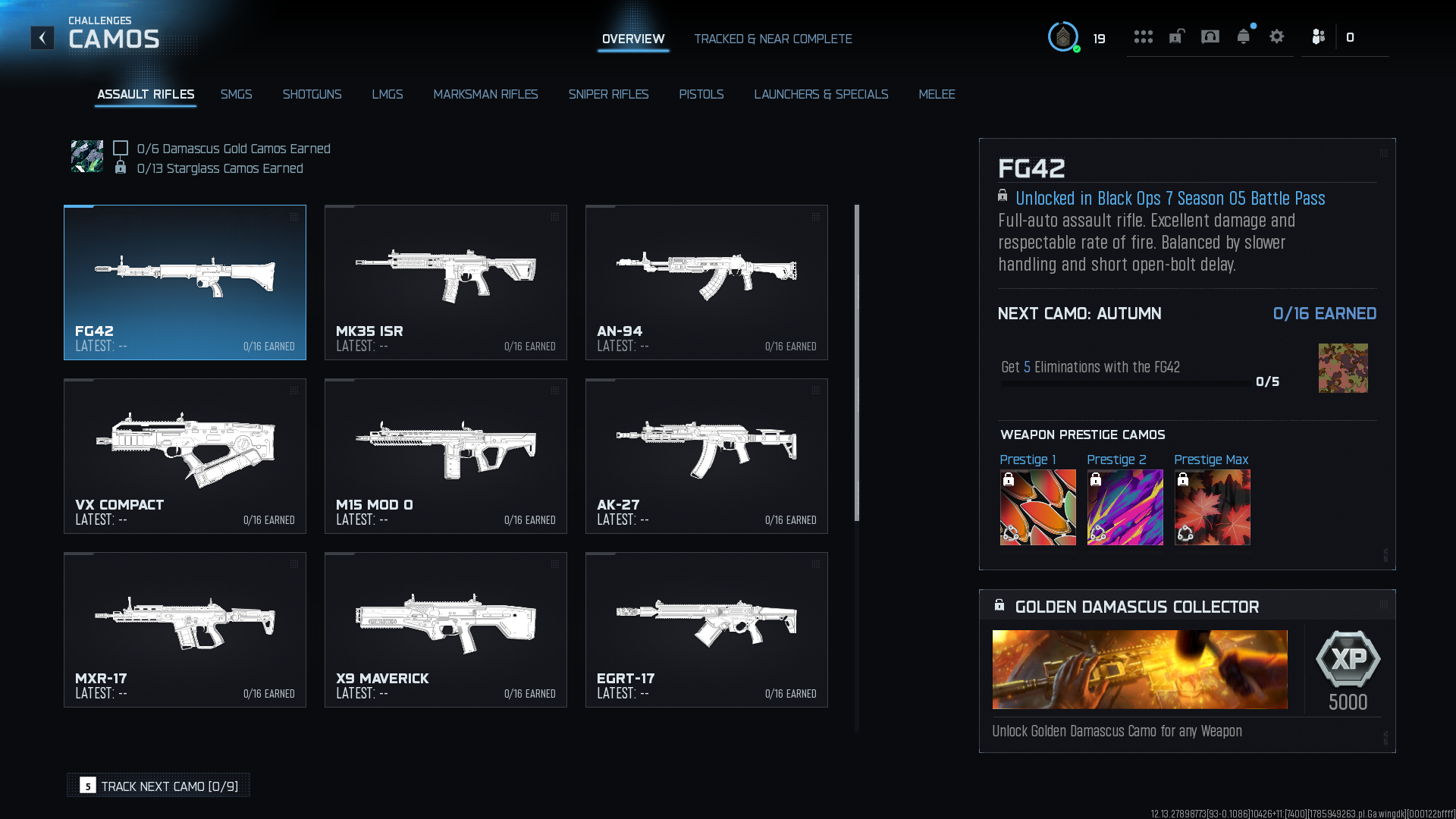Click the Starglass camos padlock icon
The image size is (1456, 819).
click(121, 167)
